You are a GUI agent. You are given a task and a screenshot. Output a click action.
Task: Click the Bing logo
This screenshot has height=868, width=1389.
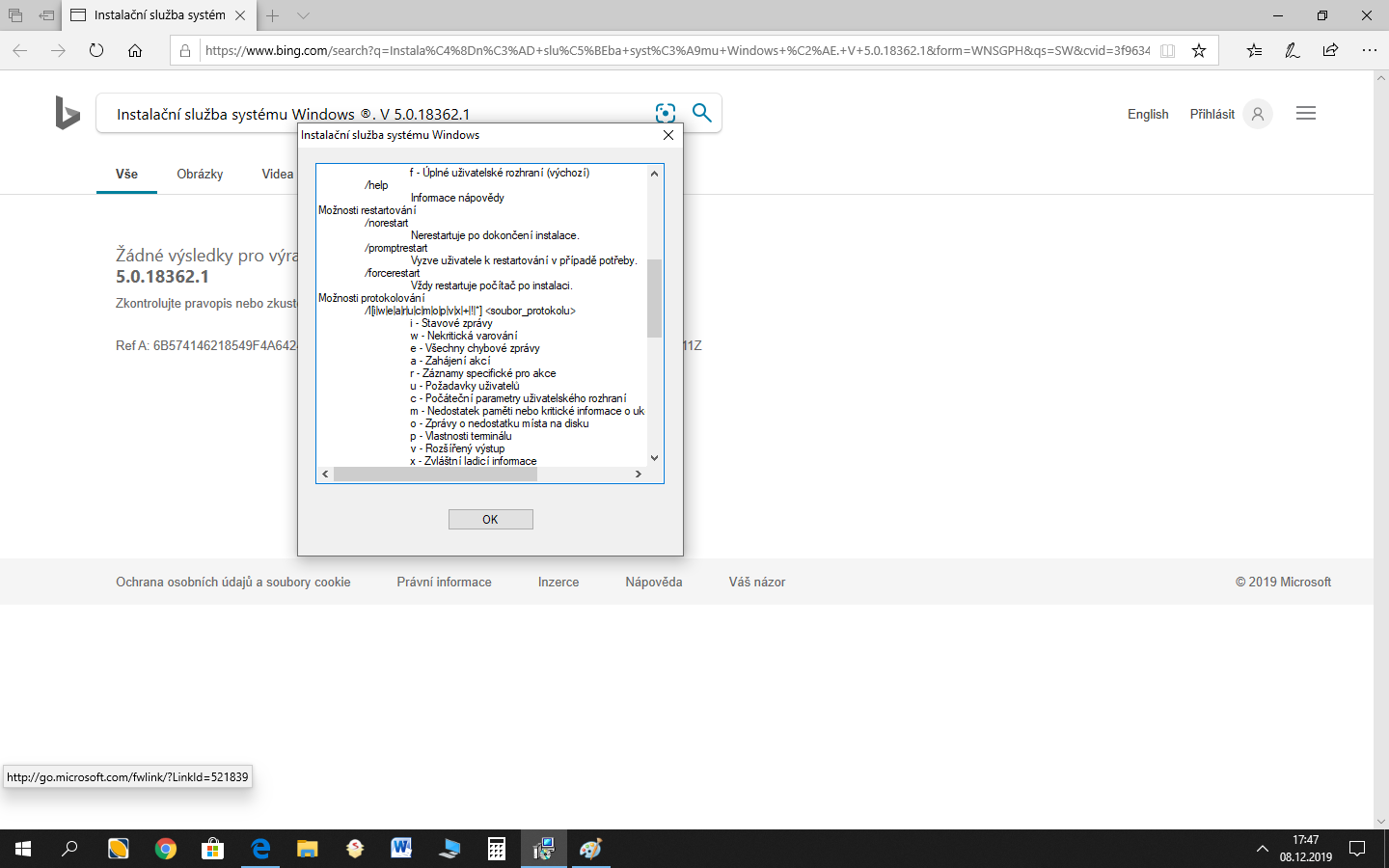pyautogui.click(x=68, y=113)
